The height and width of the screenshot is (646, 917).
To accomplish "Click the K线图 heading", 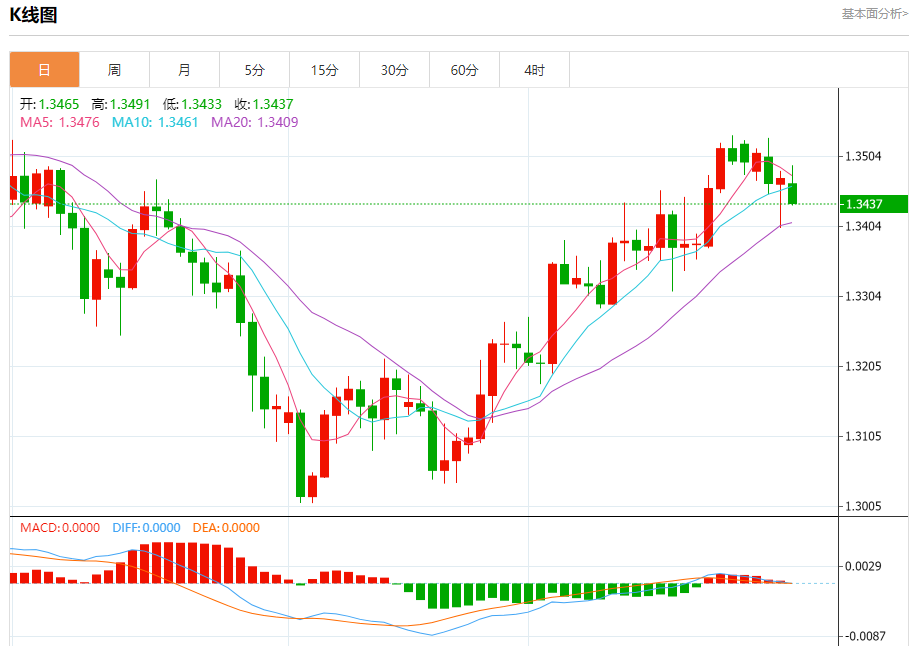I will 34,15.
